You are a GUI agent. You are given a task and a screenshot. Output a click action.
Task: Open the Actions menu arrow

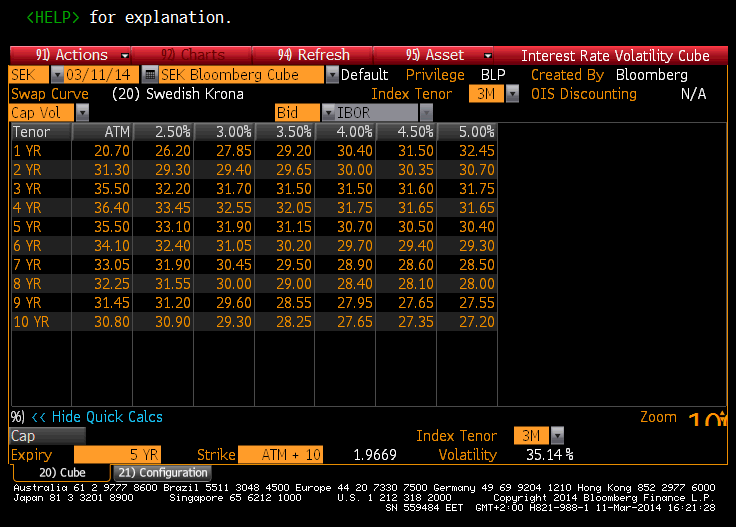pos(124,56)
